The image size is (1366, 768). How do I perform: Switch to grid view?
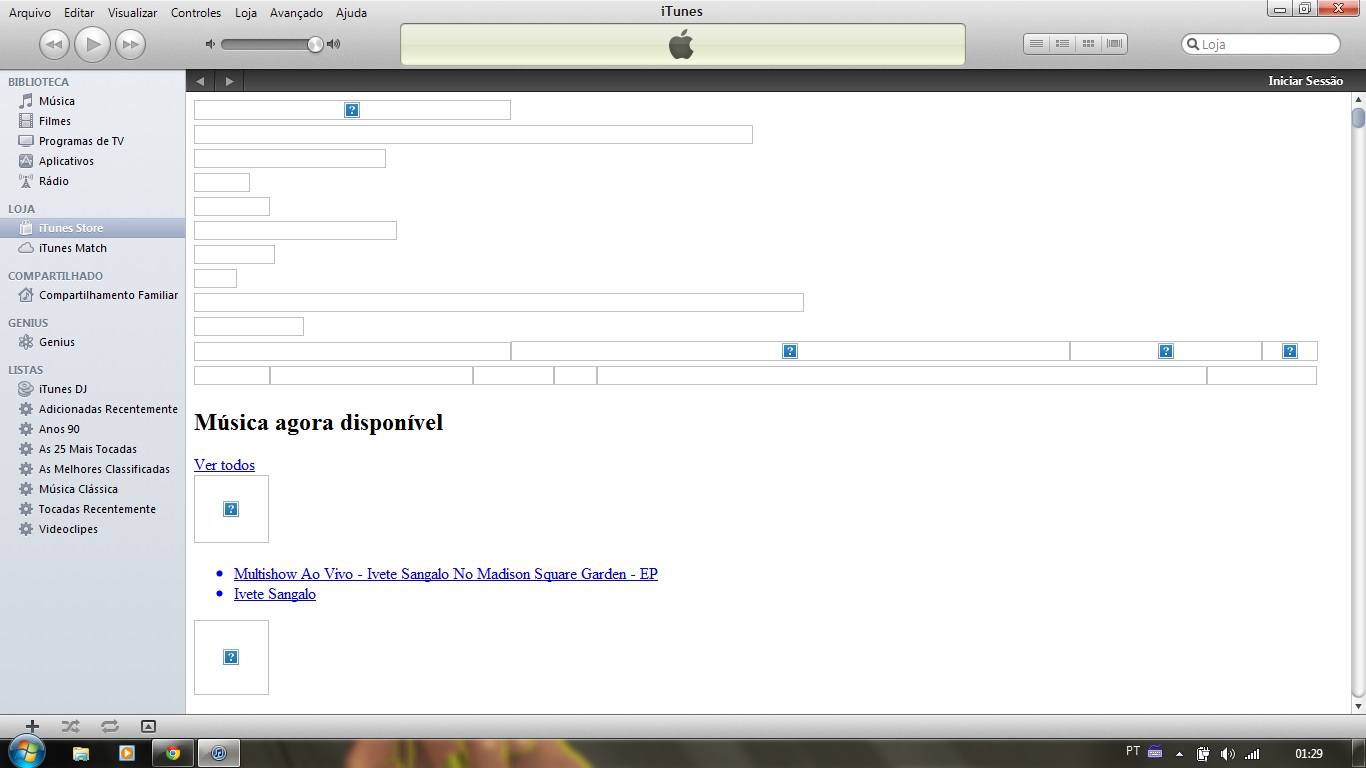(1088, 44)
